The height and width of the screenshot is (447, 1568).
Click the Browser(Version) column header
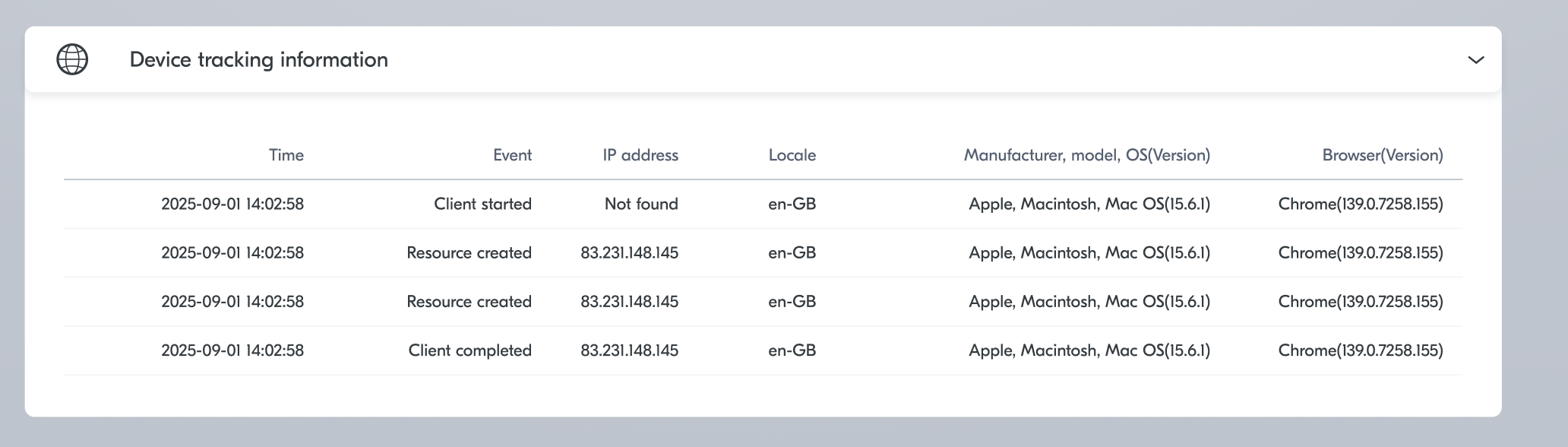click(1382, 155)
